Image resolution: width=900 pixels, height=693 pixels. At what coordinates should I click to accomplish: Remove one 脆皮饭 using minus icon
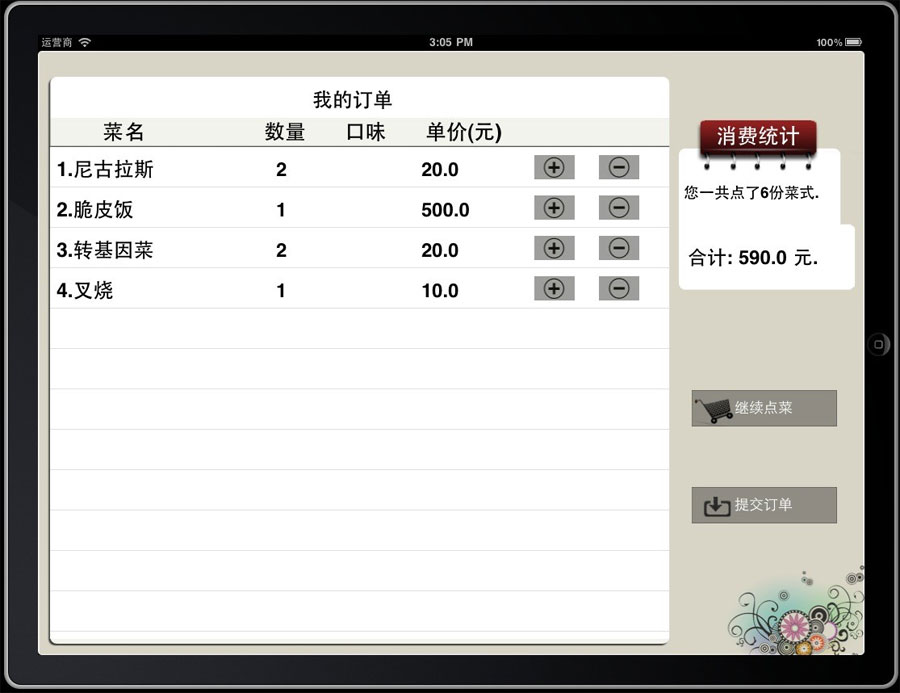(x=618, y=208)
